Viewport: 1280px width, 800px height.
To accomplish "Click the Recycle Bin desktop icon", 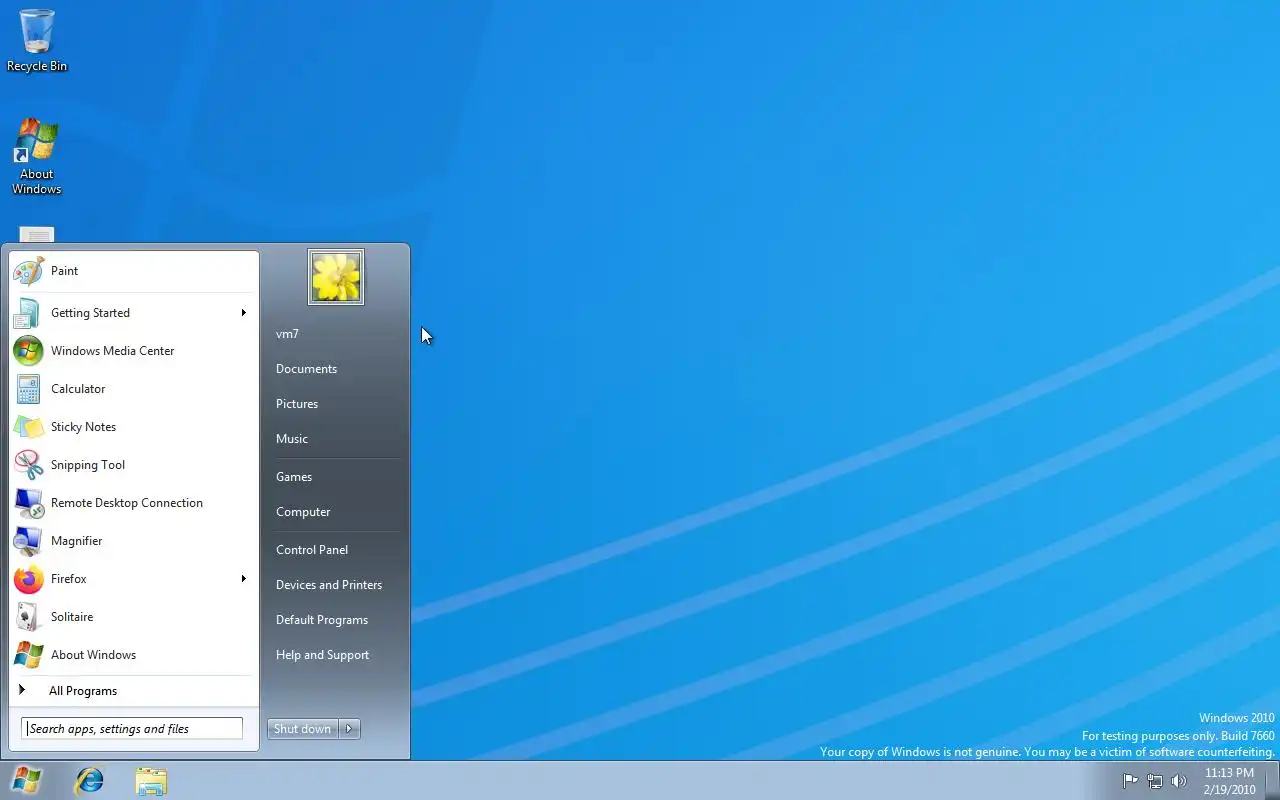I will point(37,40).
